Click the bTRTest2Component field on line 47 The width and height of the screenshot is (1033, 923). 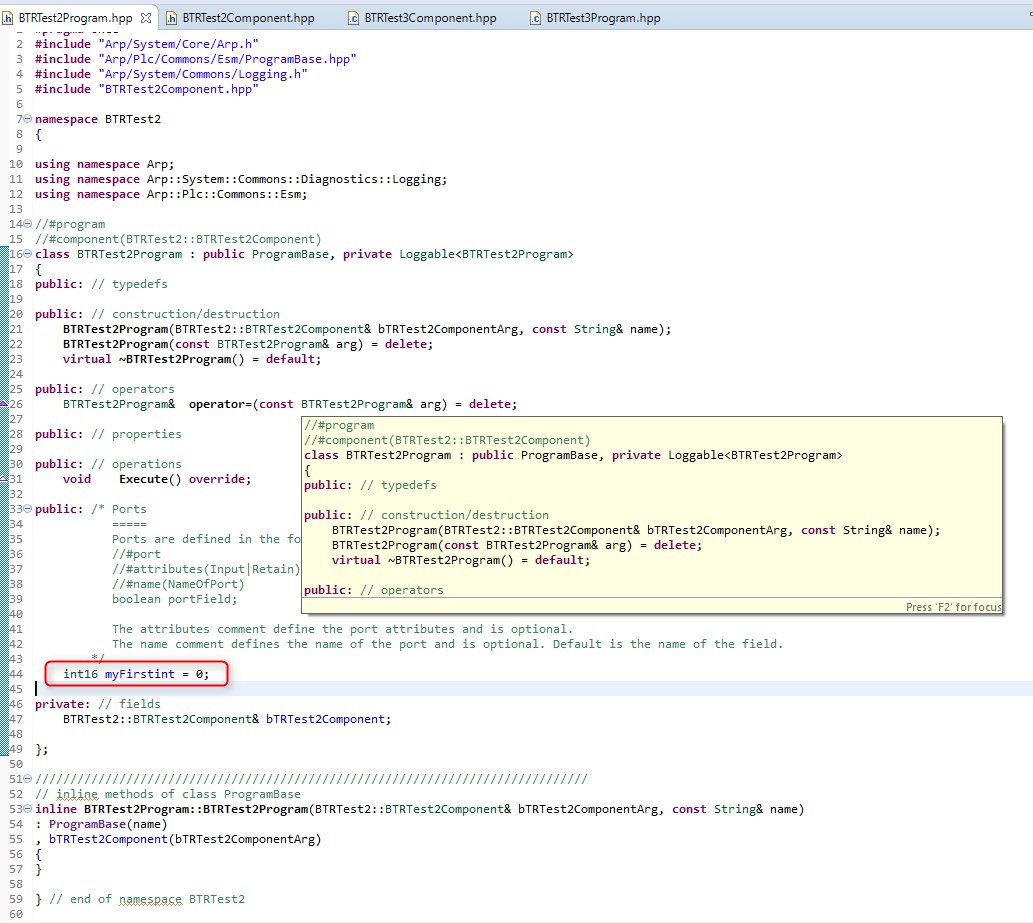[x=325, y=719]
